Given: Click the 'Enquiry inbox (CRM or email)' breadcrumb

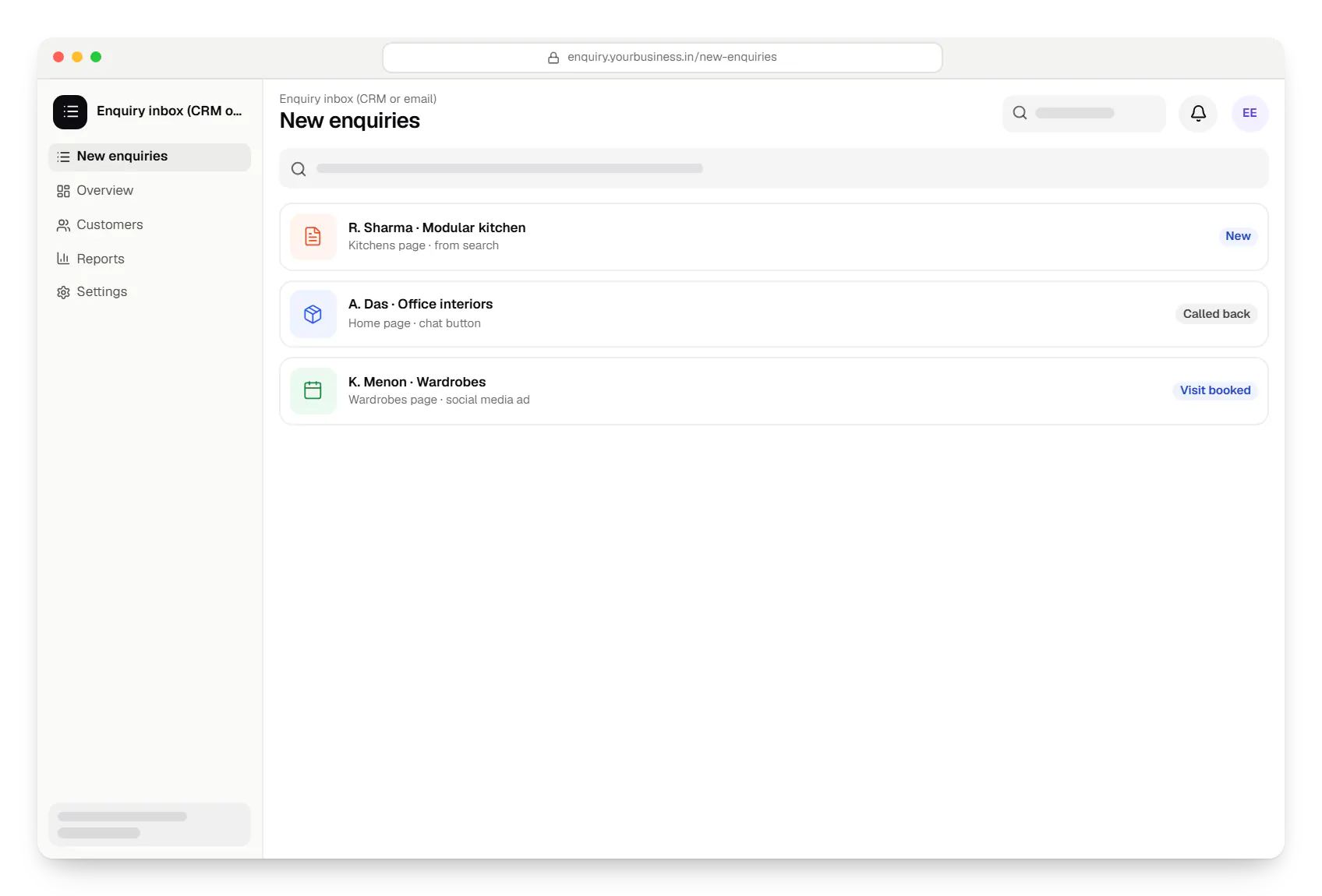Looking at the screenshot, I should pyautogui.click(x=358, y=99).
